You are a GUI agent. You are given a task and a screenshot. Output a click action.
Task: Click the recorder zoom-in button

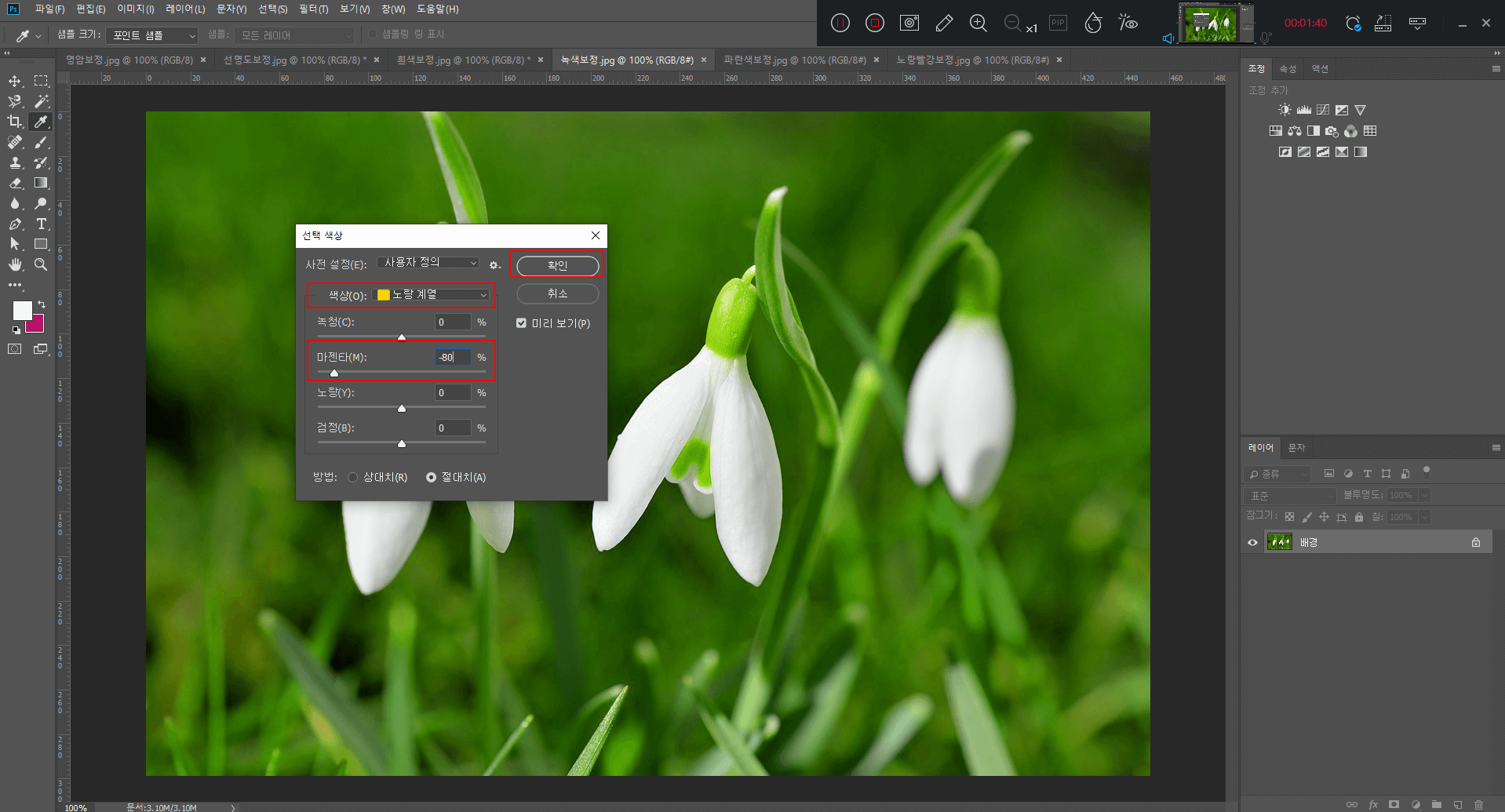pyautogui.click(x=978, y=23)
